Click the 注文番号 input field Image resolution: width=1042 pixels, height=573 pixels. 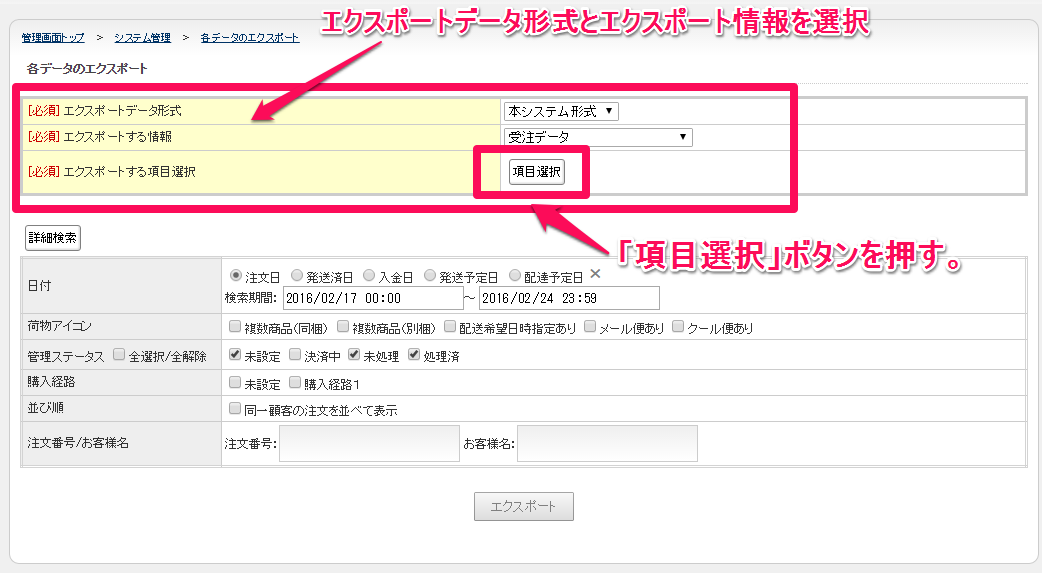point(369,443)
